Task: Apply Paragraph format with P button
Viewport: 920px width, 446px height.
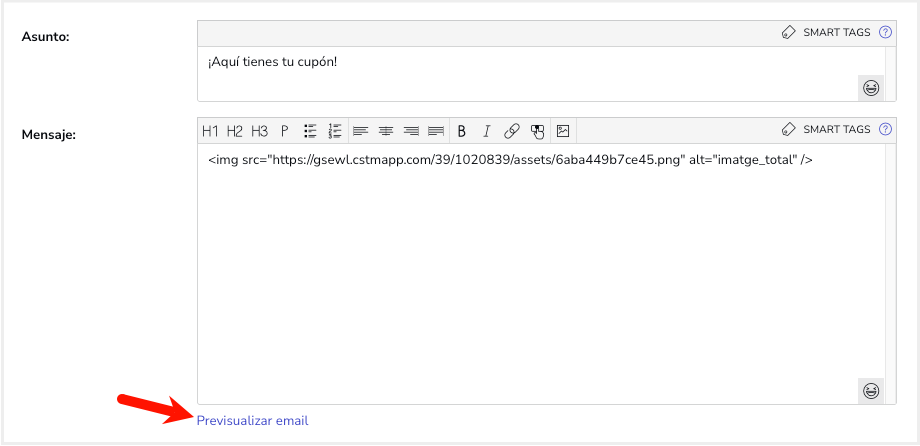Action: pyautogui.click(x=285, y=131)
